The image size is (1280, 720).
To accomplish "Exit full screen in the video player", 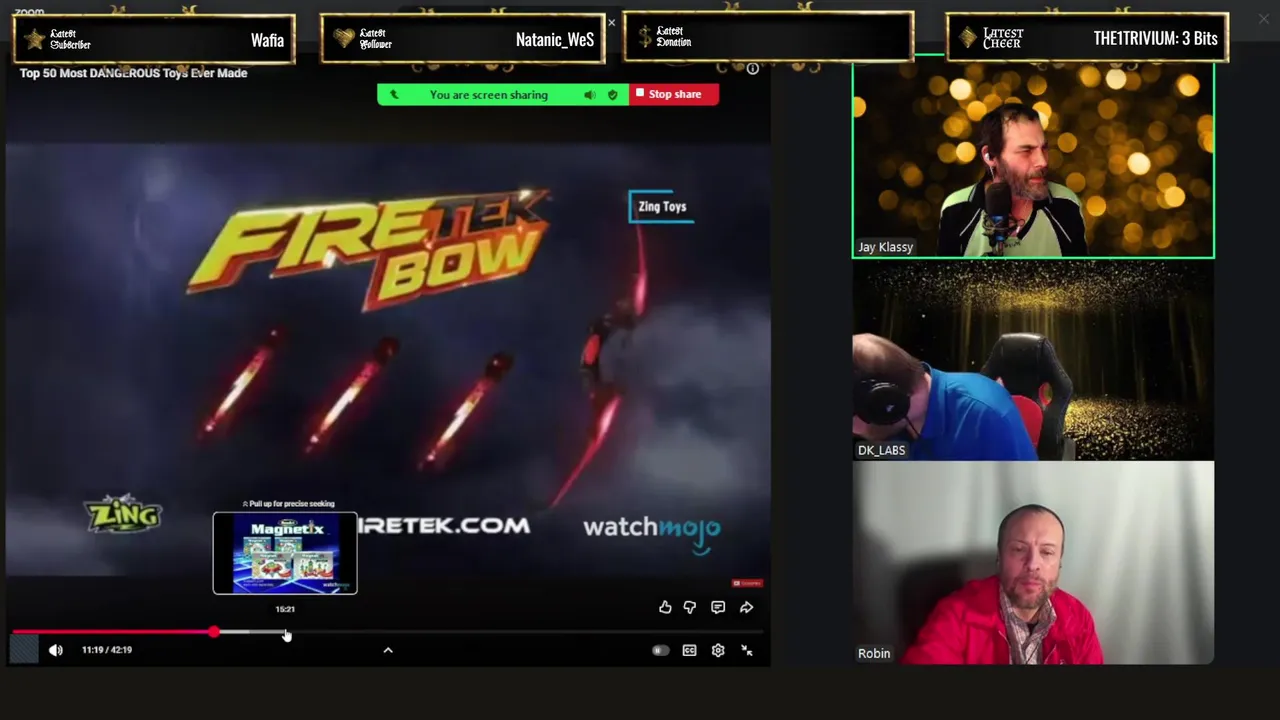I will click(x=747, y=650).
